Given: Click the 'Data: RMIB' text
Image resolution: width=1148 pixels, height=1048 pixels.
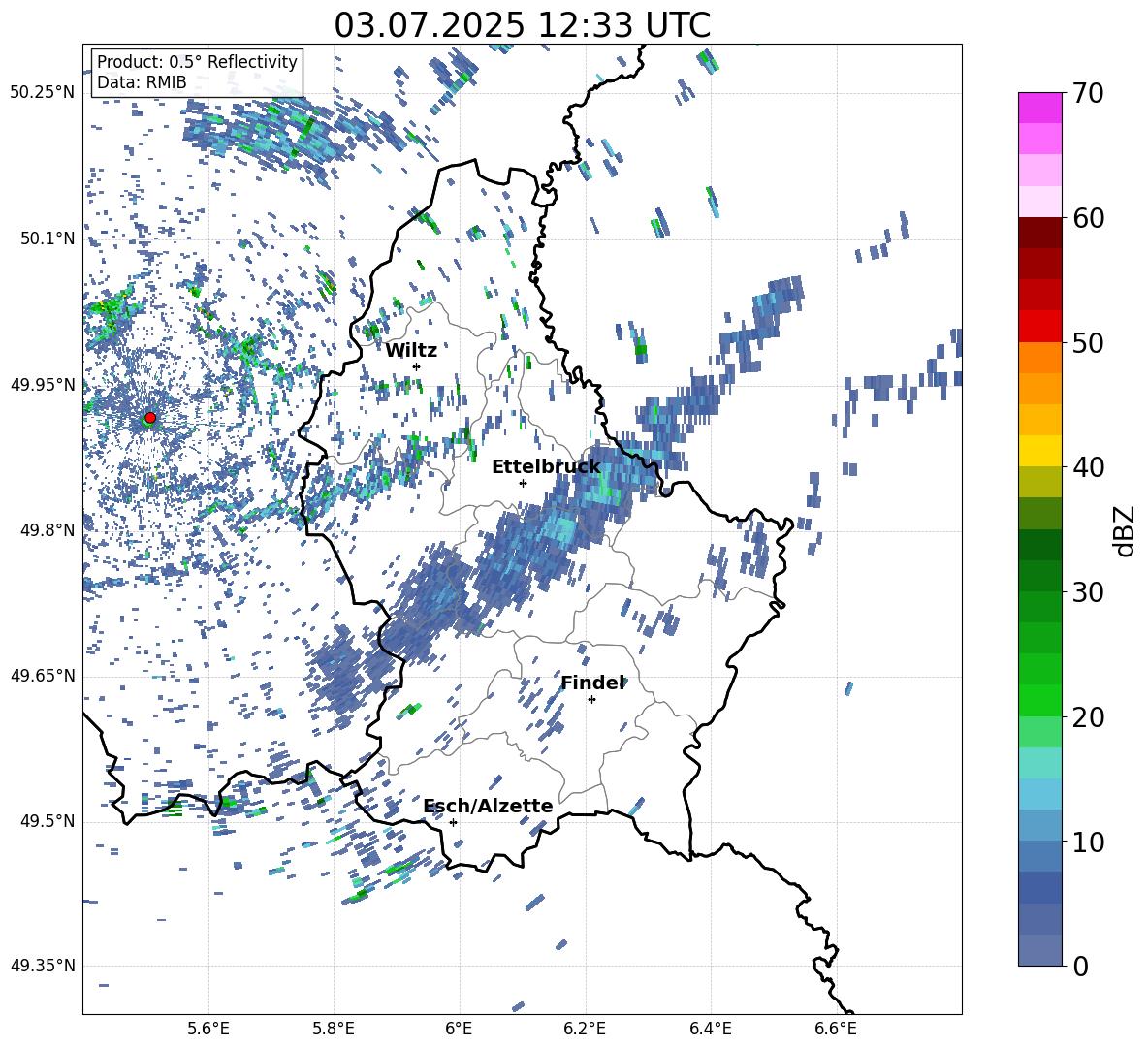Looking at the screenshot, I should point(142,82).
